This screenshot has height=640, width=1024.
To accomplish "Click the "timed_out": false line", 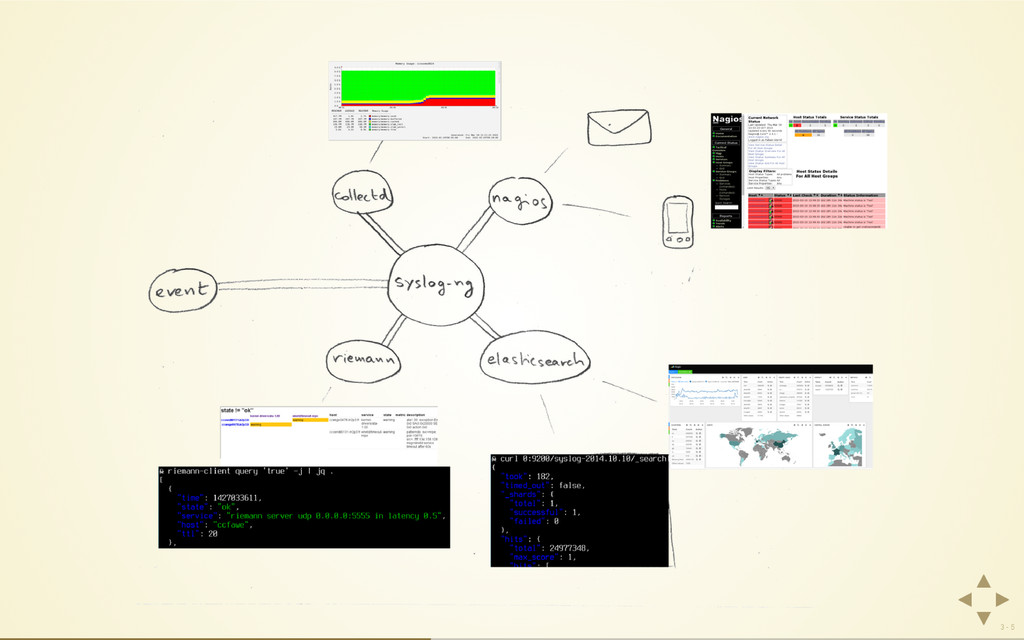I will (x=543, y=486).
